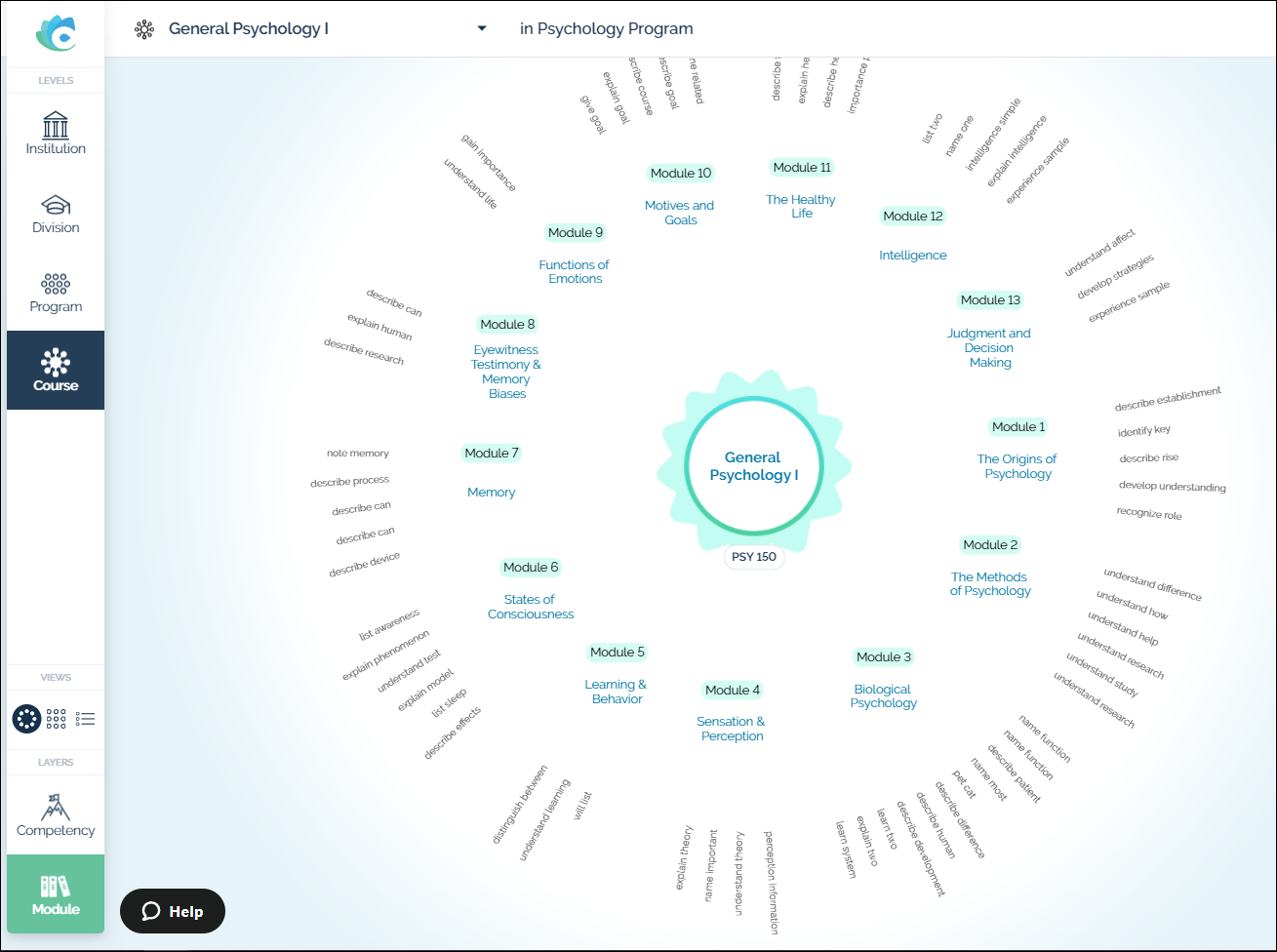Toggle the Module layer
Screen dimensions: 1277x952
[x=56, y=894]
